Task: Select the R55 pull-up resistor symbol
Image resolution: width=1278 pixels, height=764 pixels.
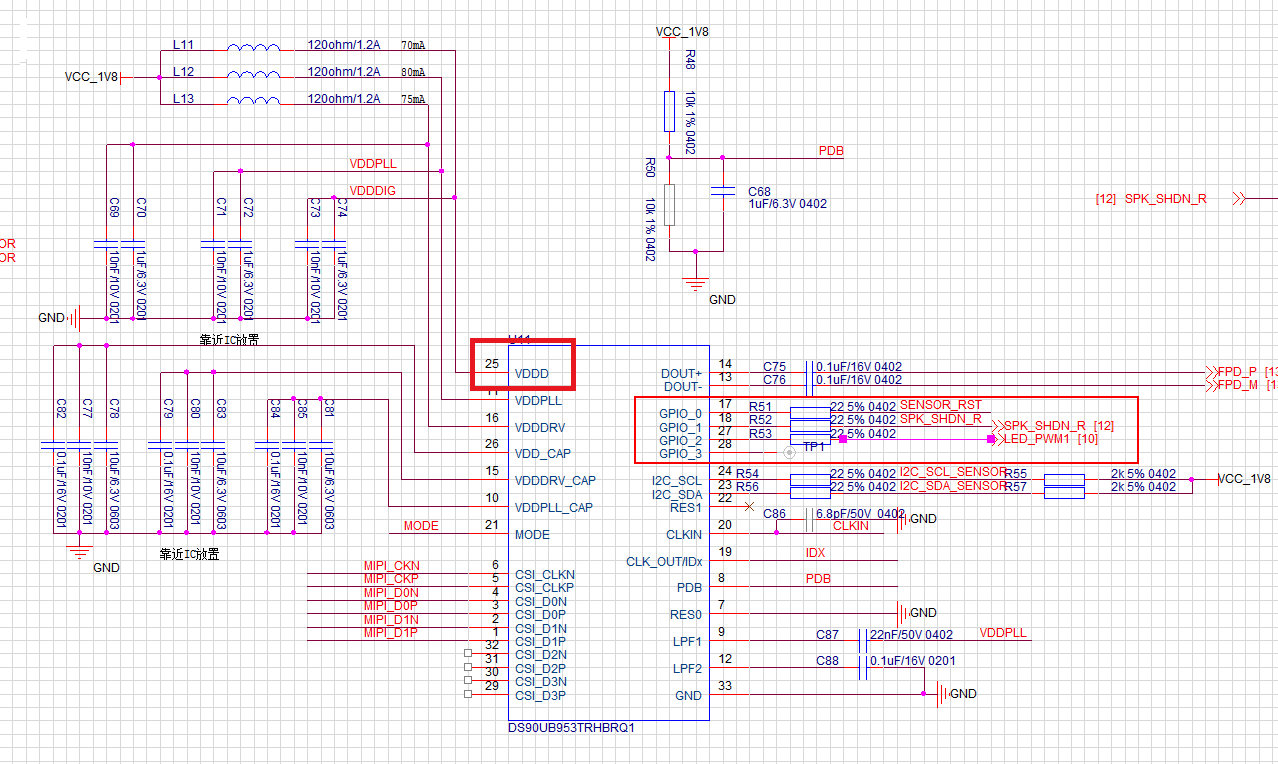Action: 1065,480
